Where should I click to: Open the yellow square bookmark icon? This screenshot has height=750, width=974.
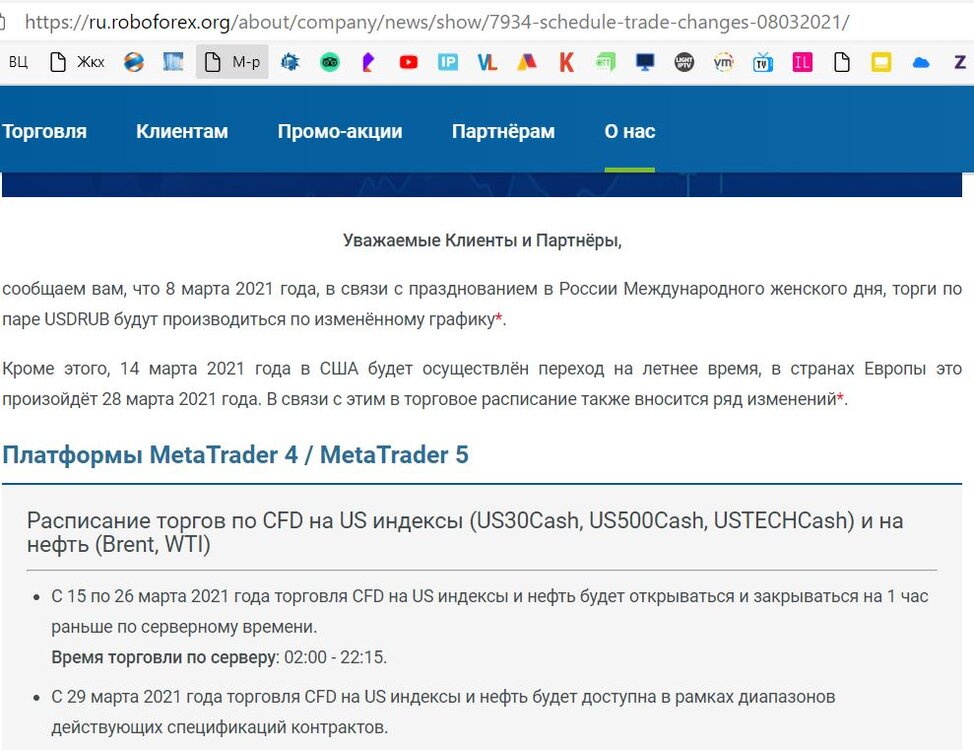point(881,62)
